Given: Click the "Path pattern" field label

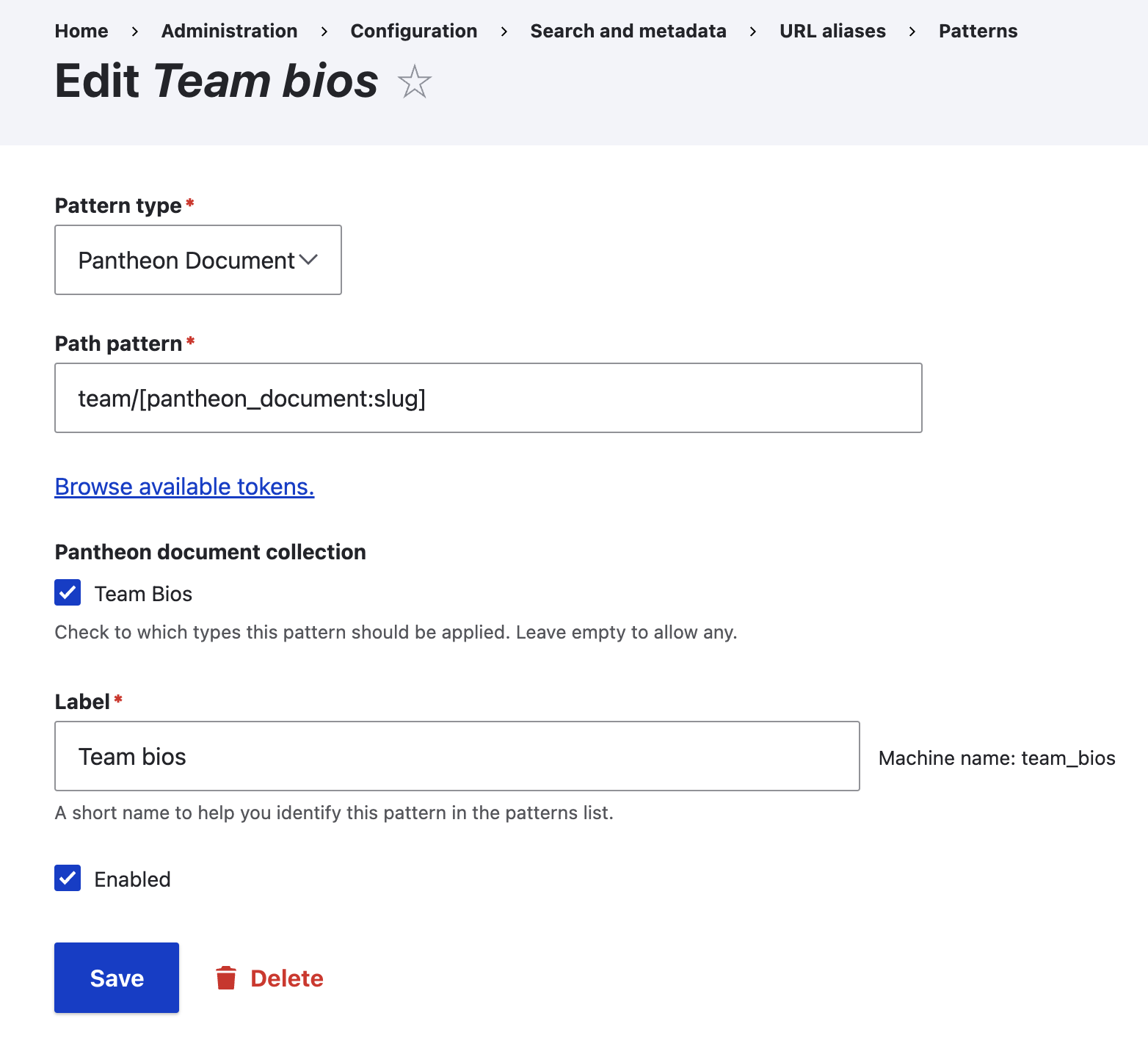Looking at the screenshot, I should 118,344.
